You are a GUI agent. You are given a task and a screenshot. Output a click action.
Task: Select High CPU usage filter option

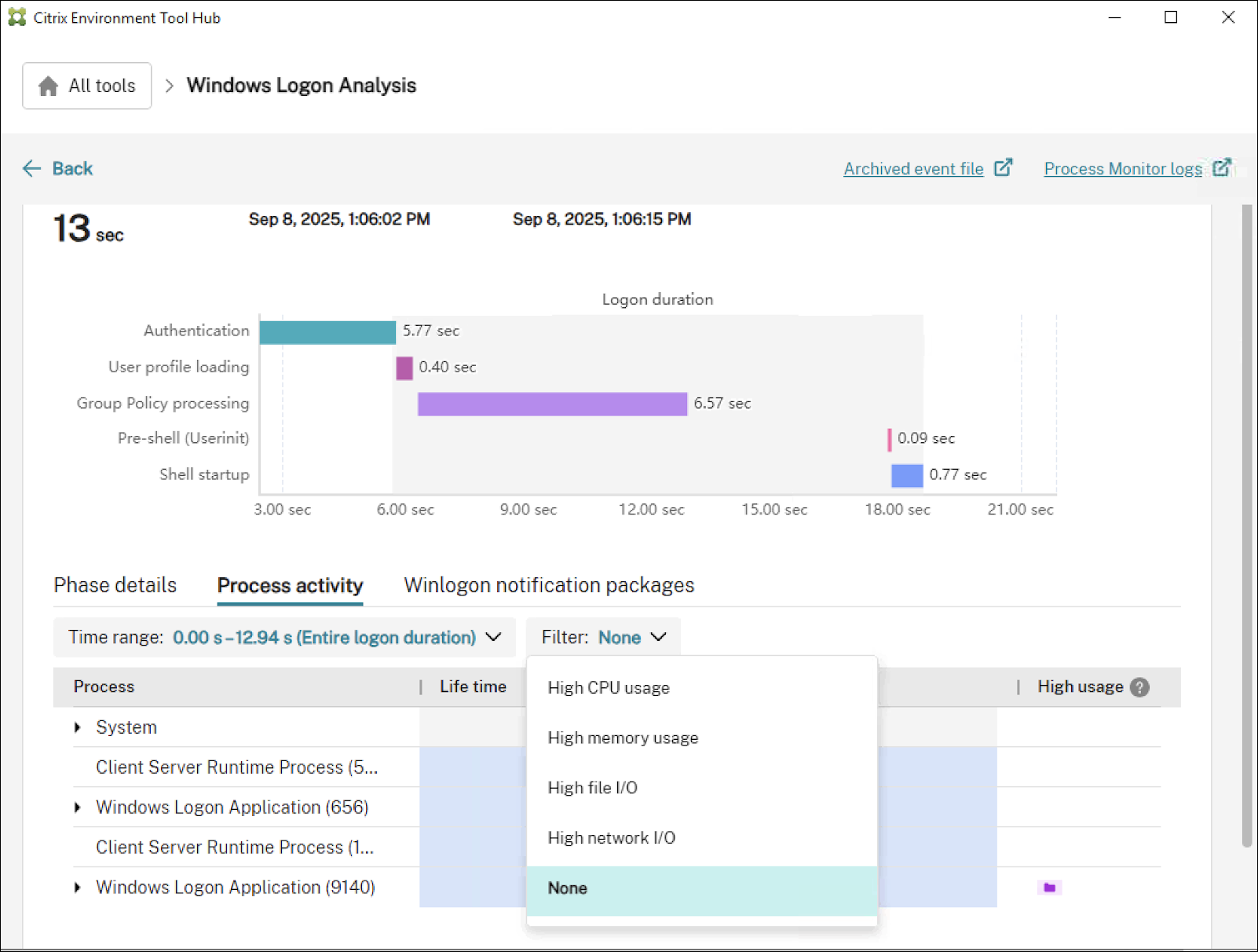pyautogui.click(x=609, y=687)
